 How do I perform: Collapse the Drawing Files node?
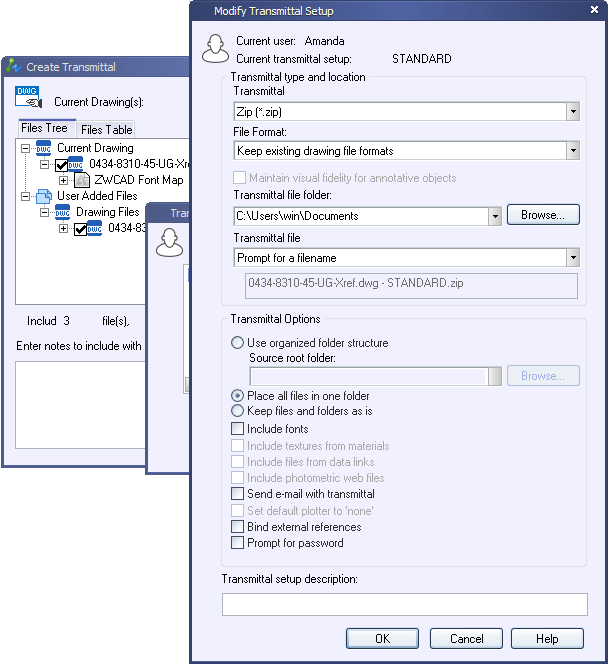(44, 212)
